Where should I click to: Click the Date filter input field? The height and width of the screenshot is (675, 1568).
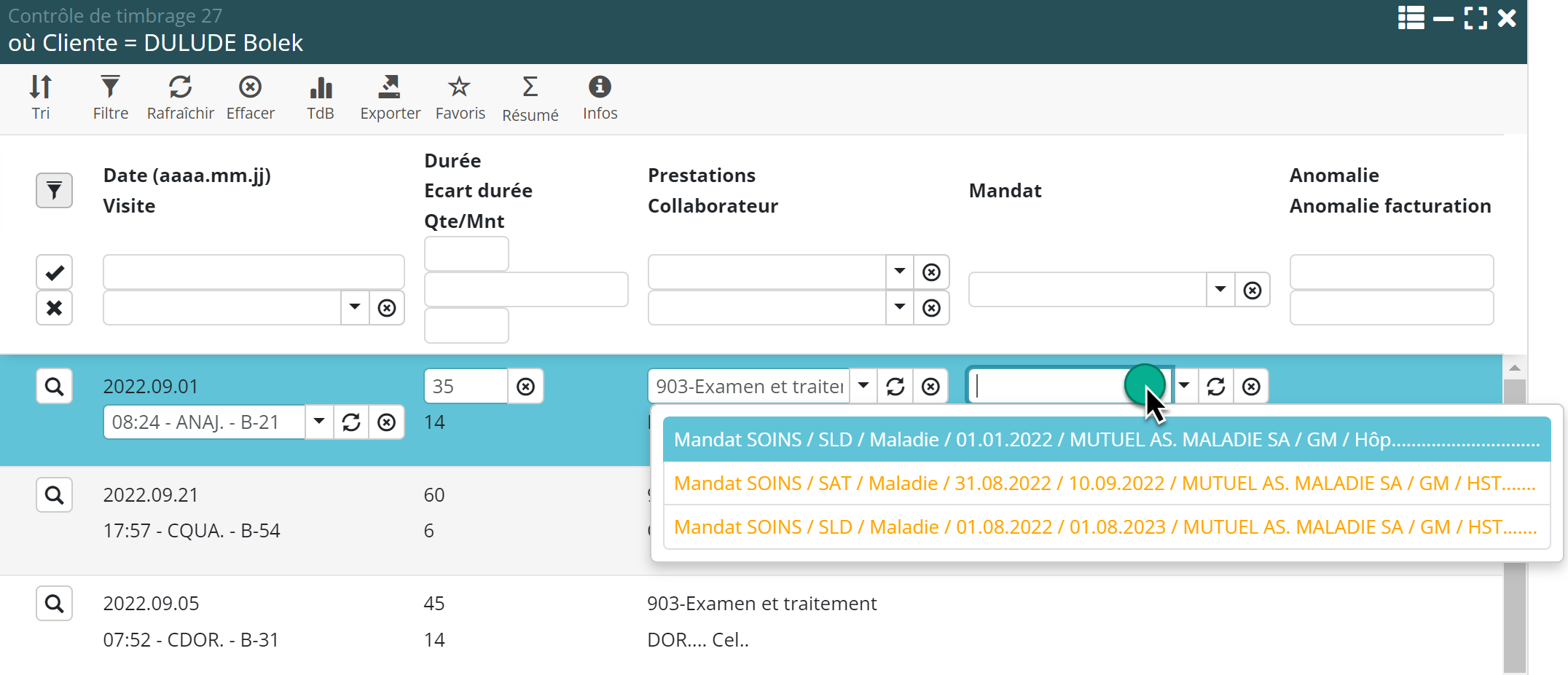pyautogui.click(x=253, y=272)
